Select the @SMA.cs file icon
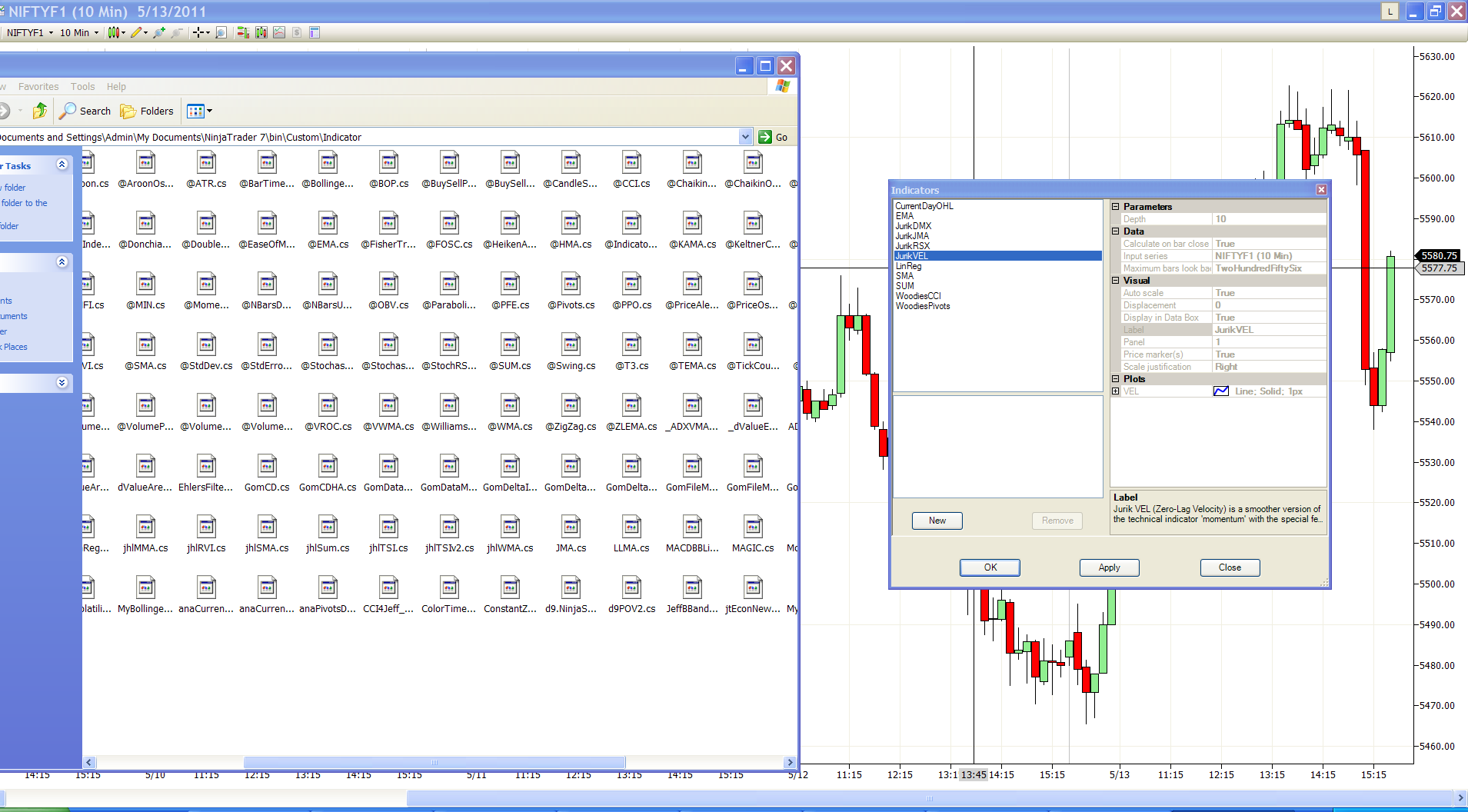Screen dimensions: 1468x812 coord(145,344)
